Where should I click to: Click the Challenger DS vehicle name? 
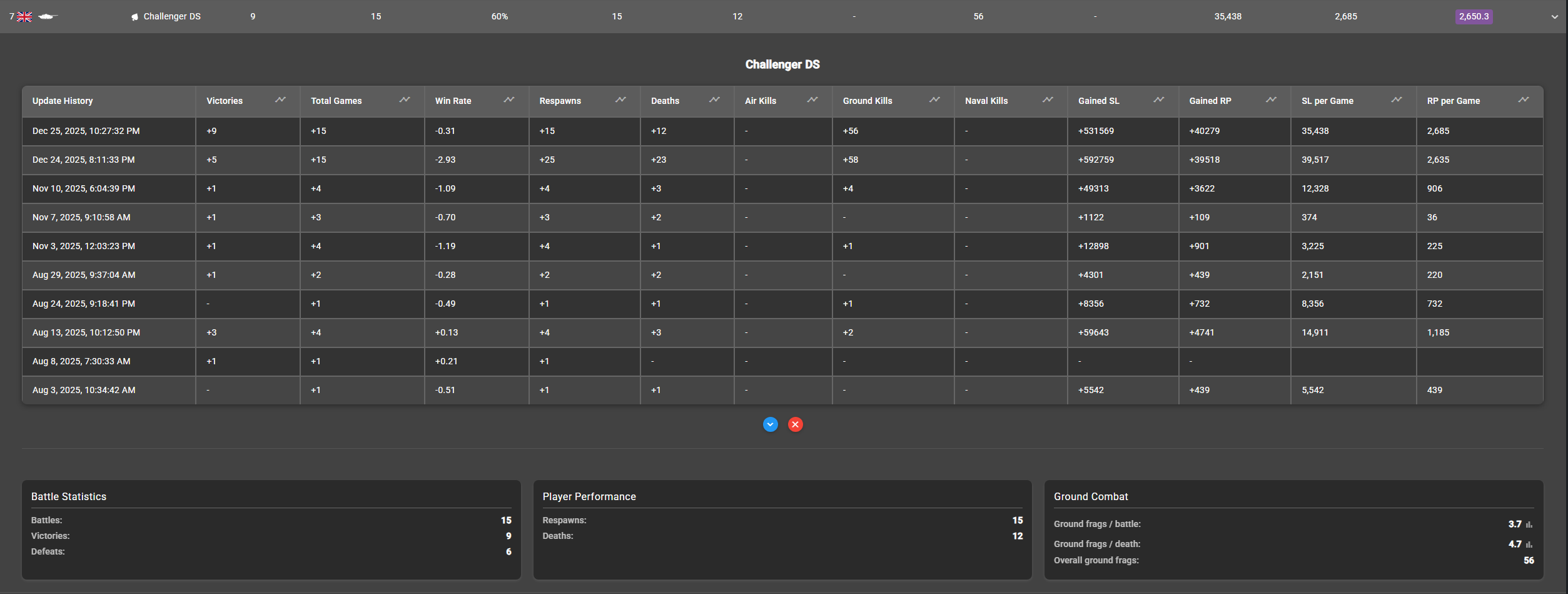172,16
